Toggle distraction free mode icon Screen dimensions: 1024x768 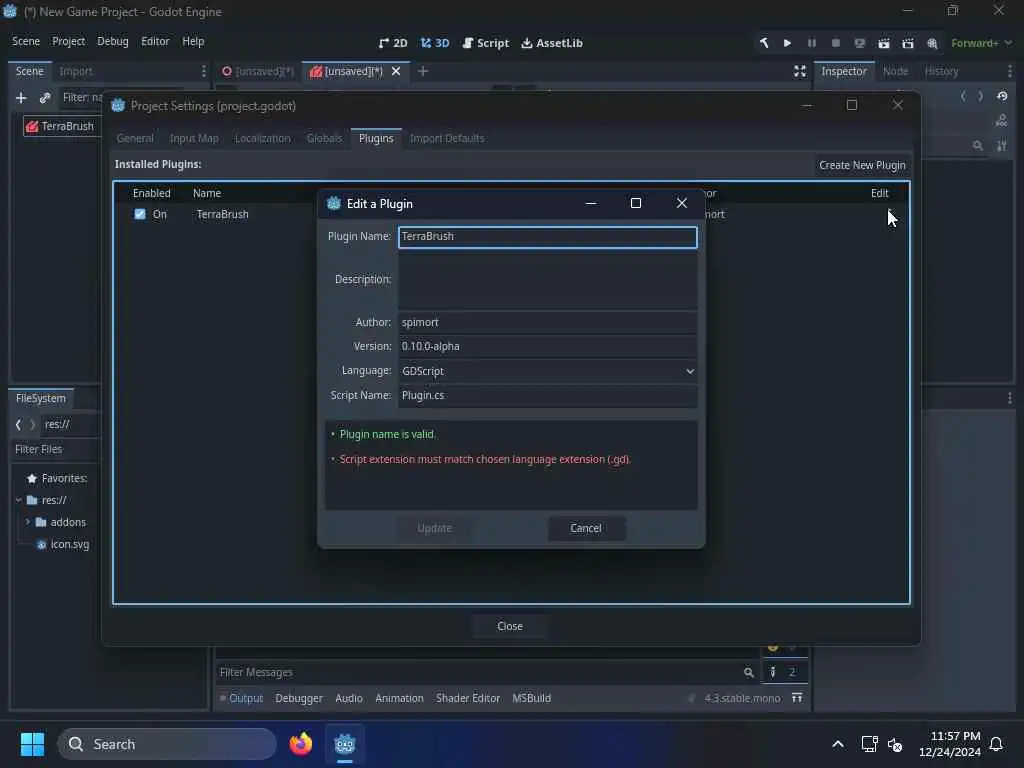pyautogui.click(x=799, y=71)
